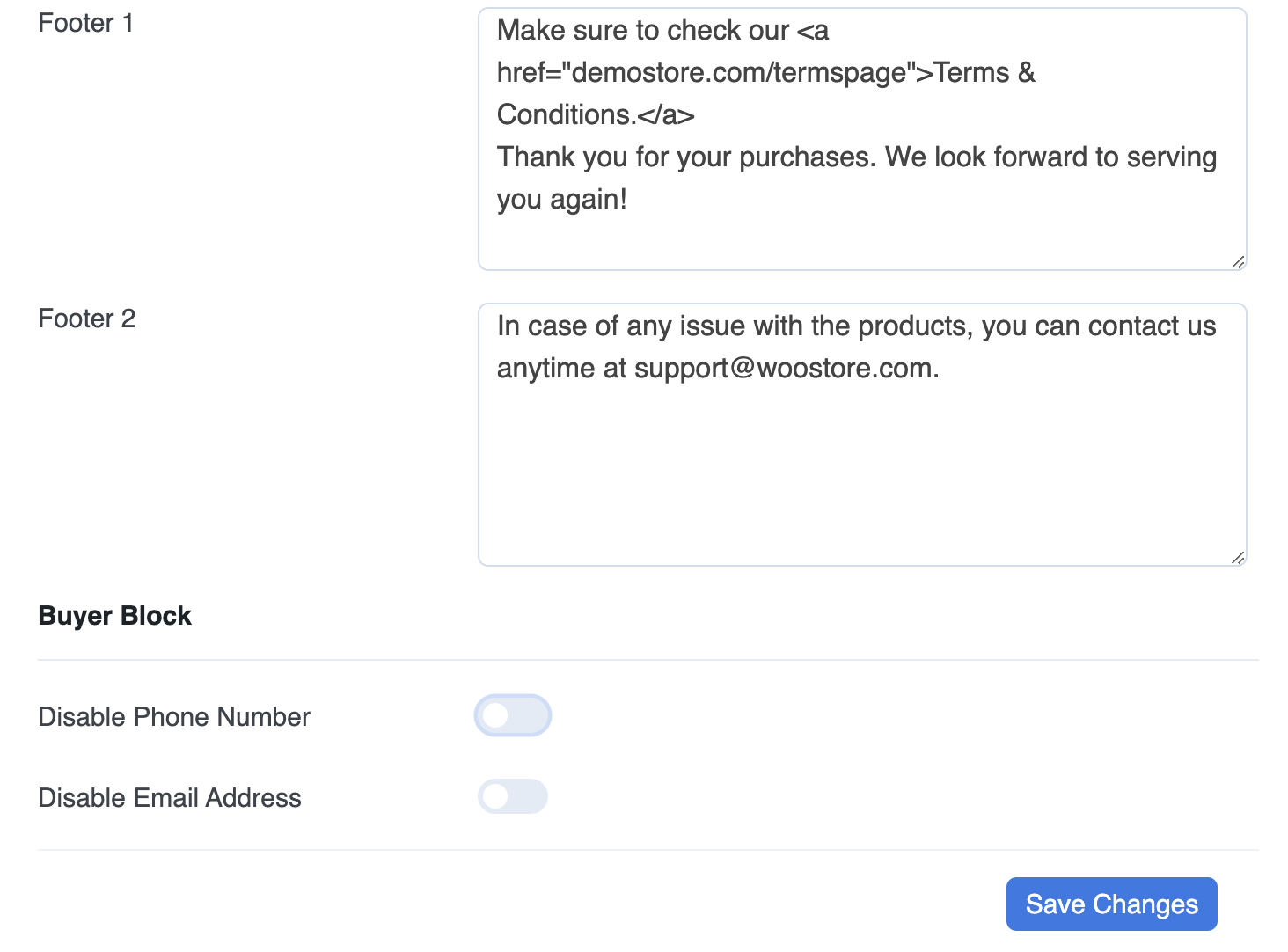The image size is (1288, 952).
Task: Click inside the Footer 1 text area
Action: (x=862, y=139)
